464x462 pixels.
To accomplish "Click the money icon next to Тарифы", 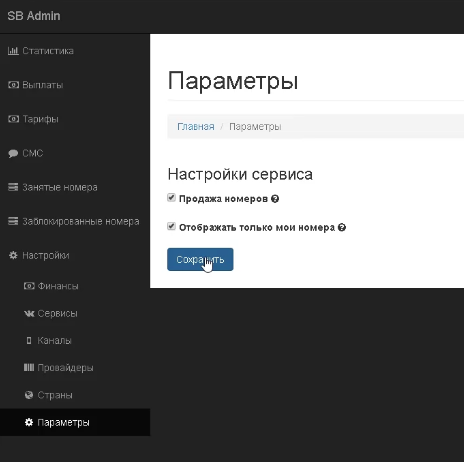I will click(x=13, y=119).
